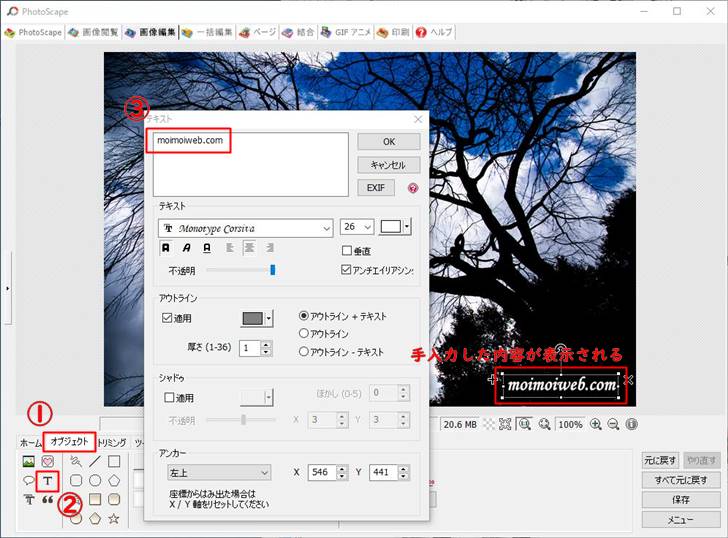Toggle bold text style icon
The image size is (728, 538).
tap(166, 248)
